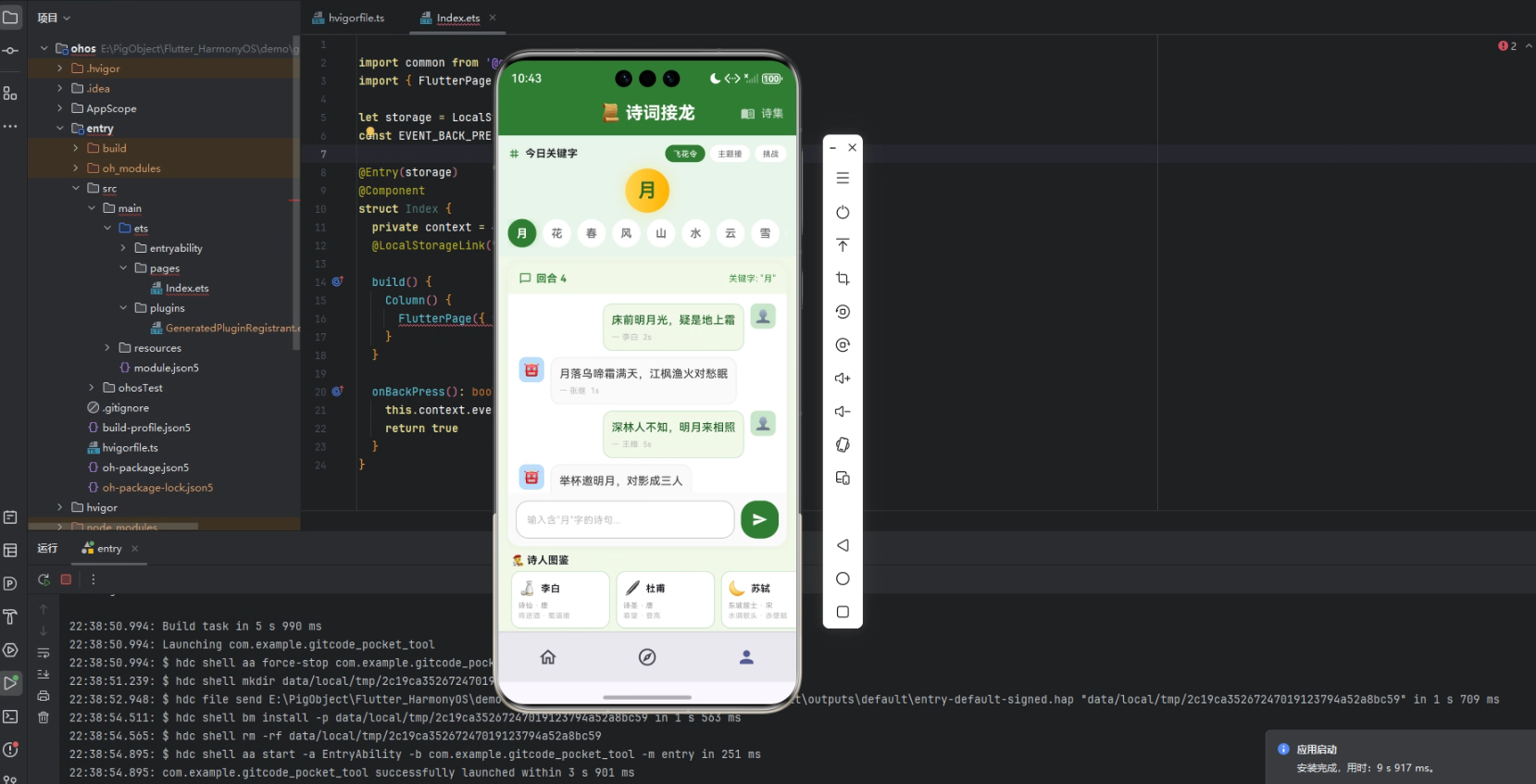Expand the ohosTest folder

click(x=91, y=388)
